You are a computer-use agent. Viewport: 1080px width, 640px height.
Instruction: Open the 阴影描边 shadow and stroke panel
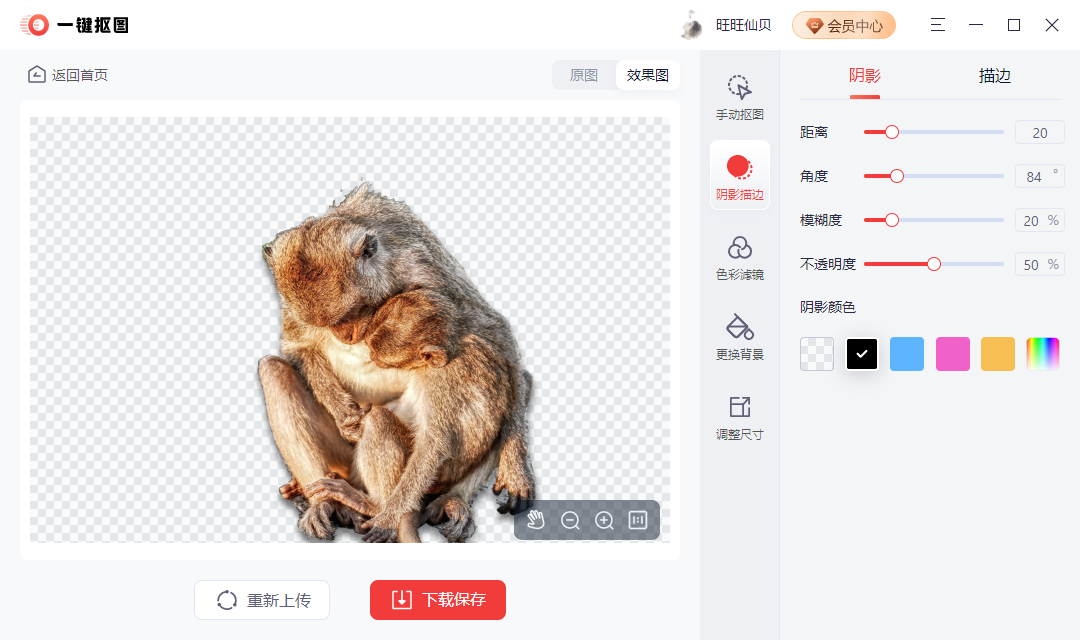739,175
